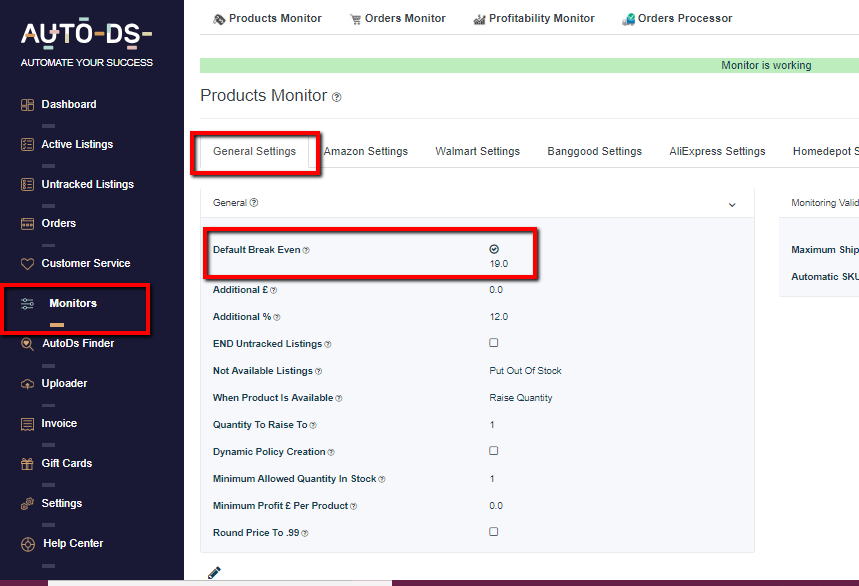Click the Minimum Profit £ Per Product value 0.0
This screenshot has height=586, width=859.
[x=496, y=506]
